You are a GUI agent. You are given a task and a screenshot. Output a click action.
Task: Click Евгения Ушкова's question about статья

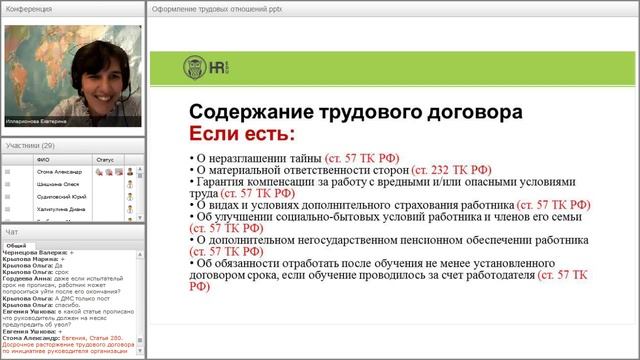[68, 318]
